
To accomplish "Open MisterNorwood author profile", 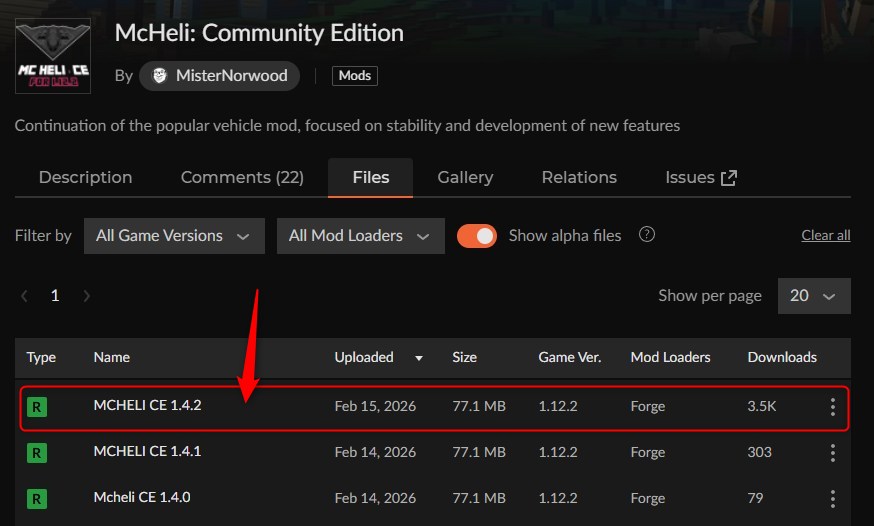I will coord(219,76).
